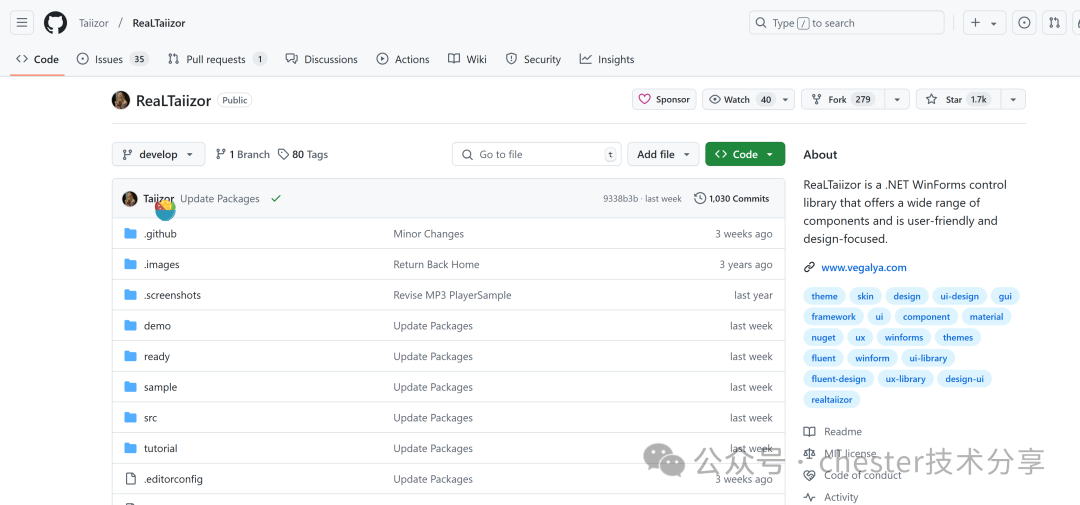
Task: Click the Sponsor button
Action: click(x=664, y=99)
